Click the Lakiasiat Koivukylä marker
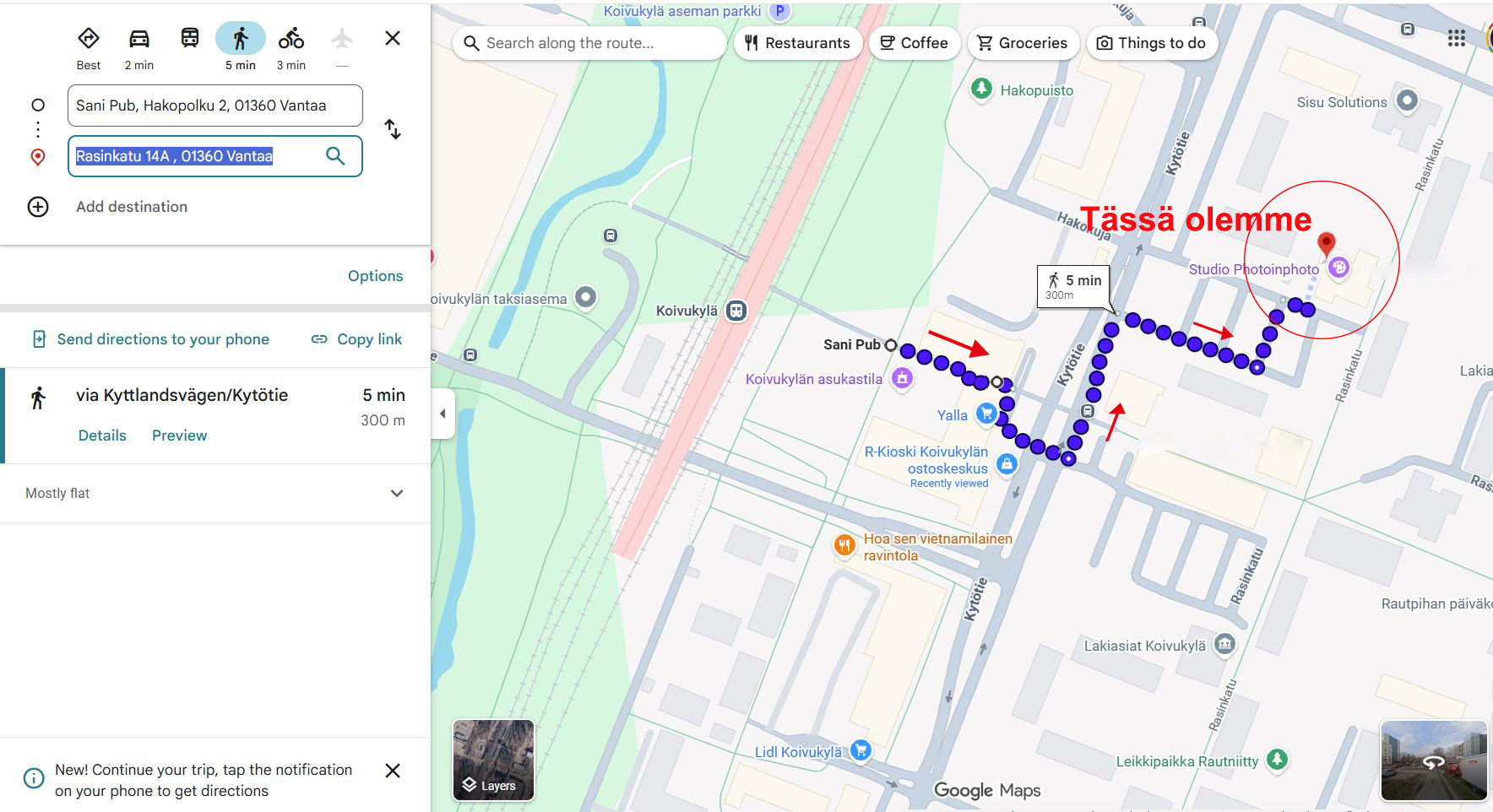The width and height of the screenshot is (1493, 812). click(1224, 645)
